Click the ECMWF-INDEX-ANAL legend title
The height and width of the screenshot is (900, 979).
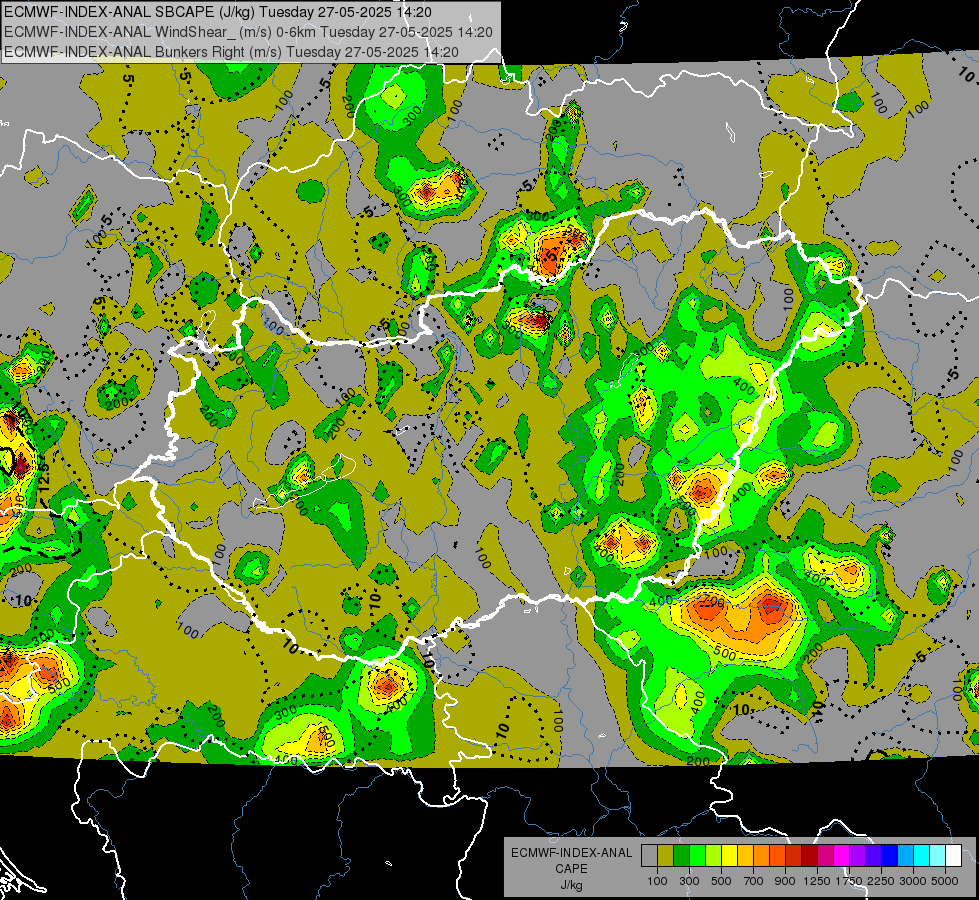[572, 853]
